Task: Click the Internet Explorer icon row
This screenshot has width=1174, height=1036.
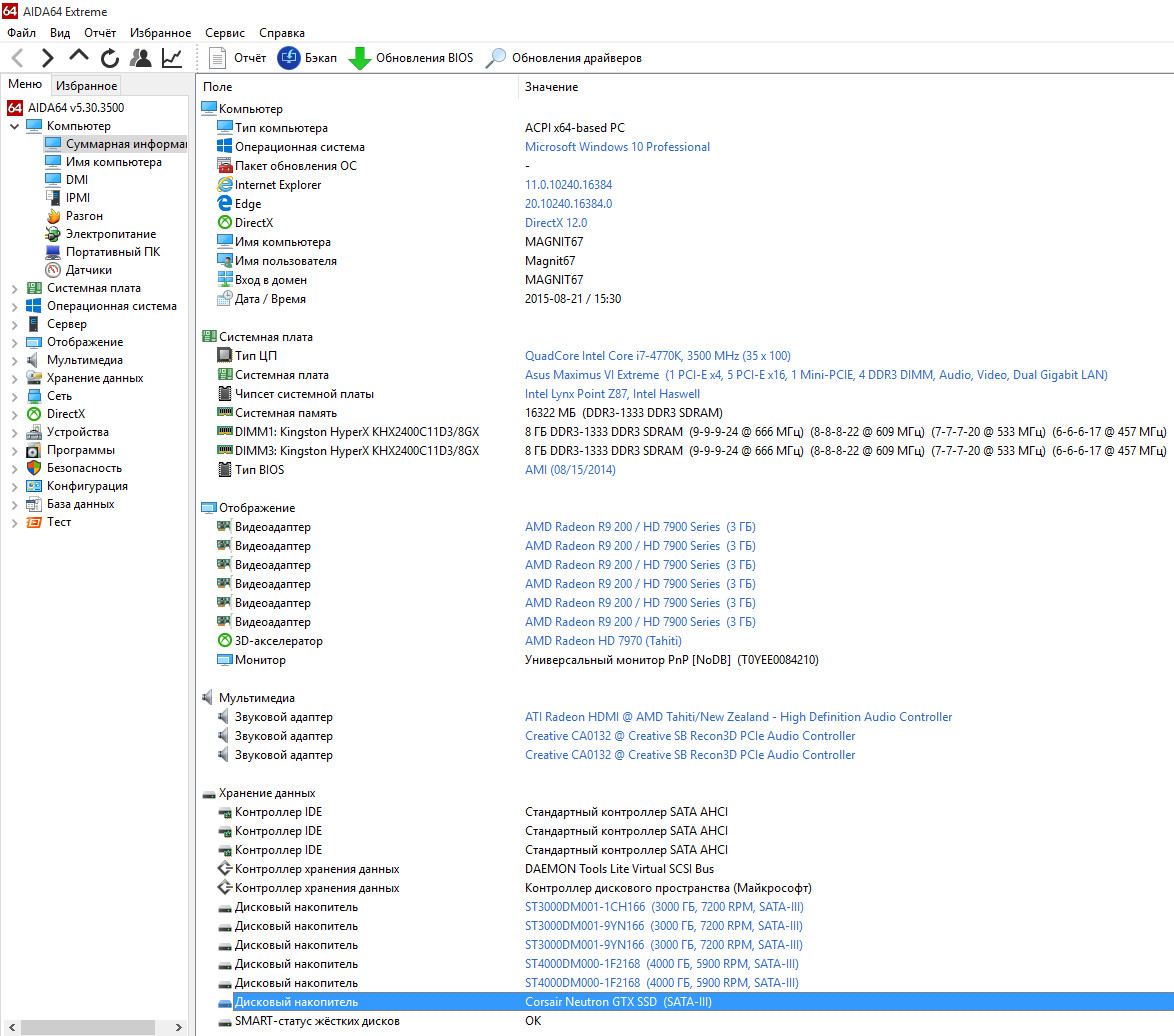Action: (x=225, y=185)
